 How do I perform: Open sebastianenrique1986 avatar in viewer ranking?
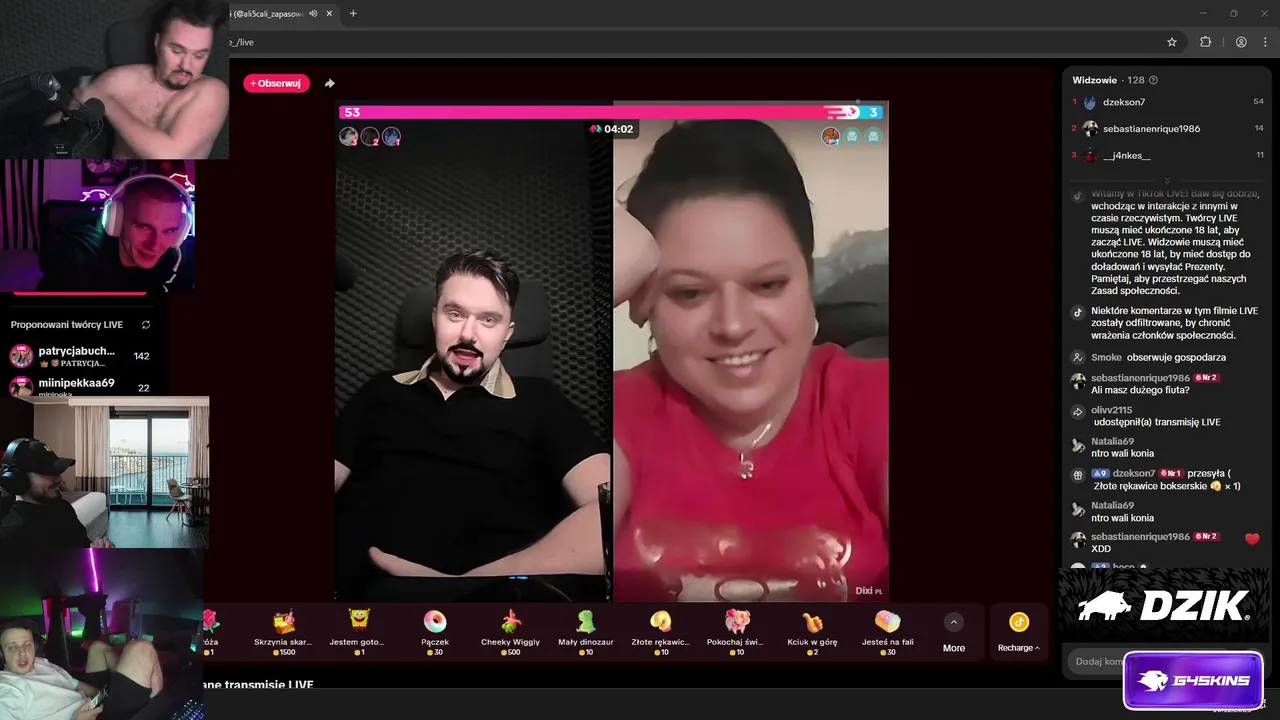pyautogui.click(x=1090, y=128)
